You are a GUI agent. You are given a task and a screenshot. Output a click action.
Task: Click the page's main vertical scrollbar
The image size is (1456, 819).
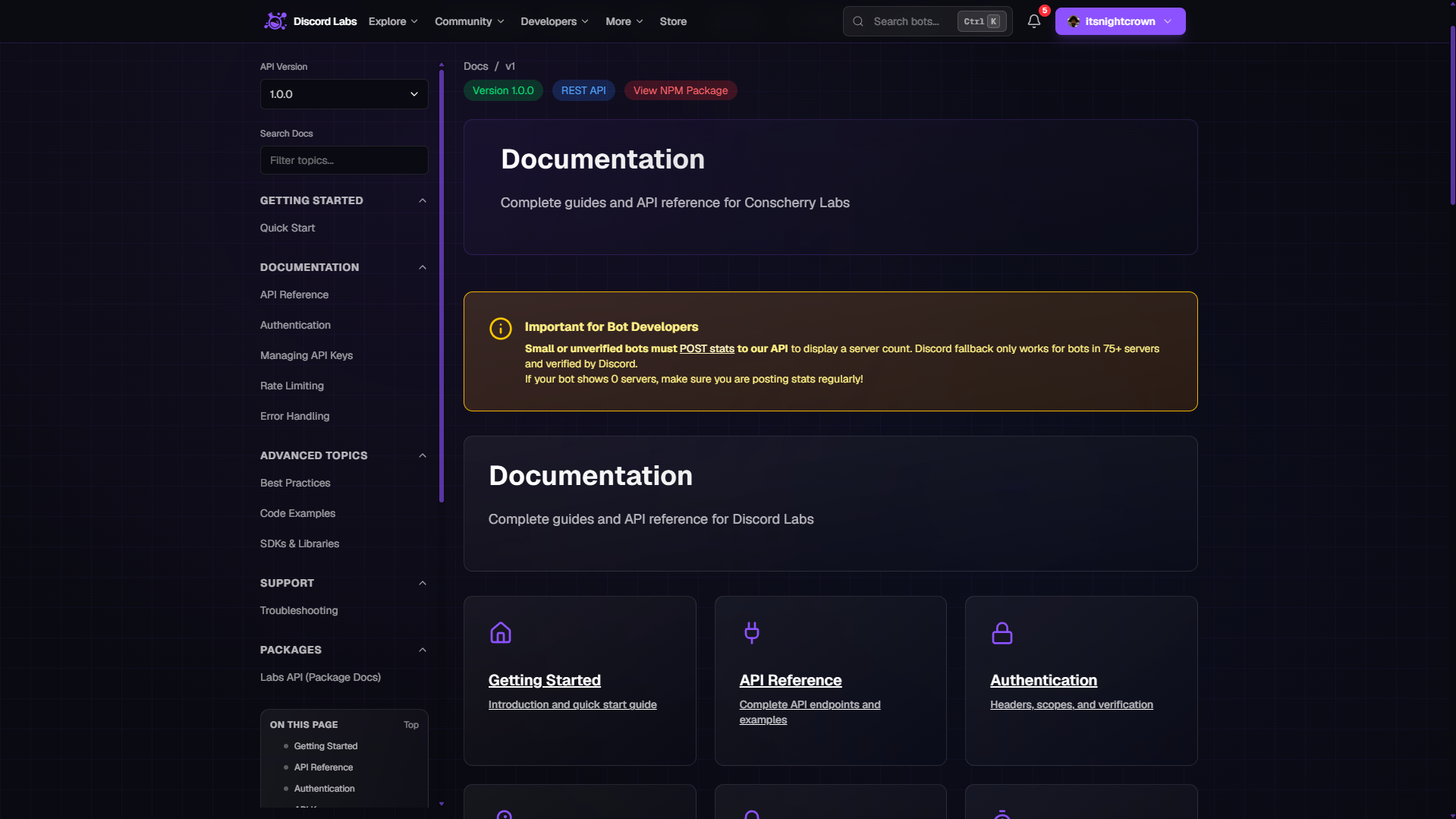pos(1452,114)
